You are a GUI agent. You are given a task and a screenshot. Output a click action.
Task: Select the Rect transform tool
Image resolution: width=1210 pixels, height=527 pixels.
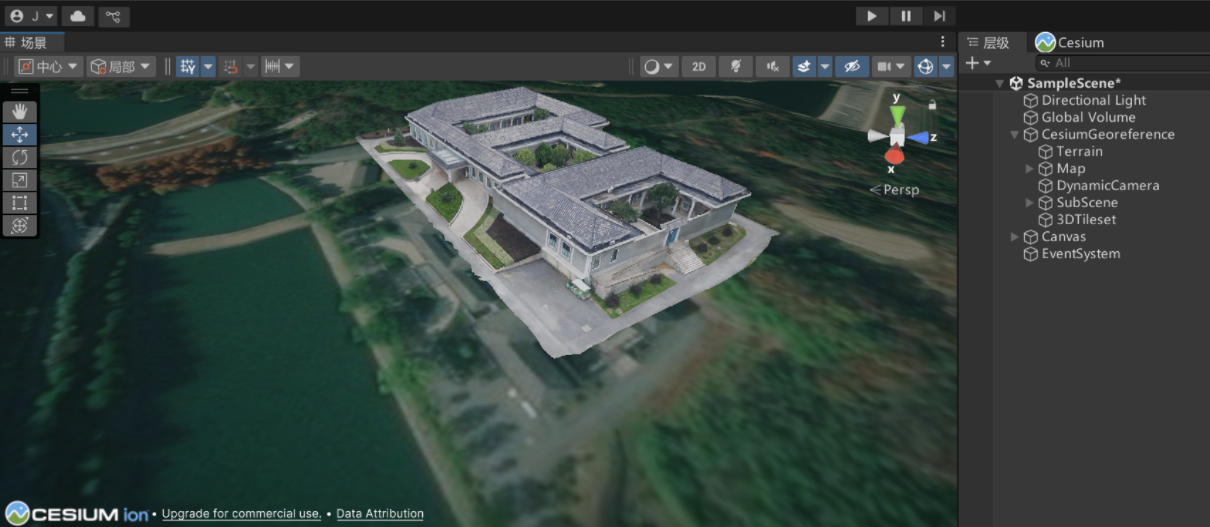coord(20,203)
